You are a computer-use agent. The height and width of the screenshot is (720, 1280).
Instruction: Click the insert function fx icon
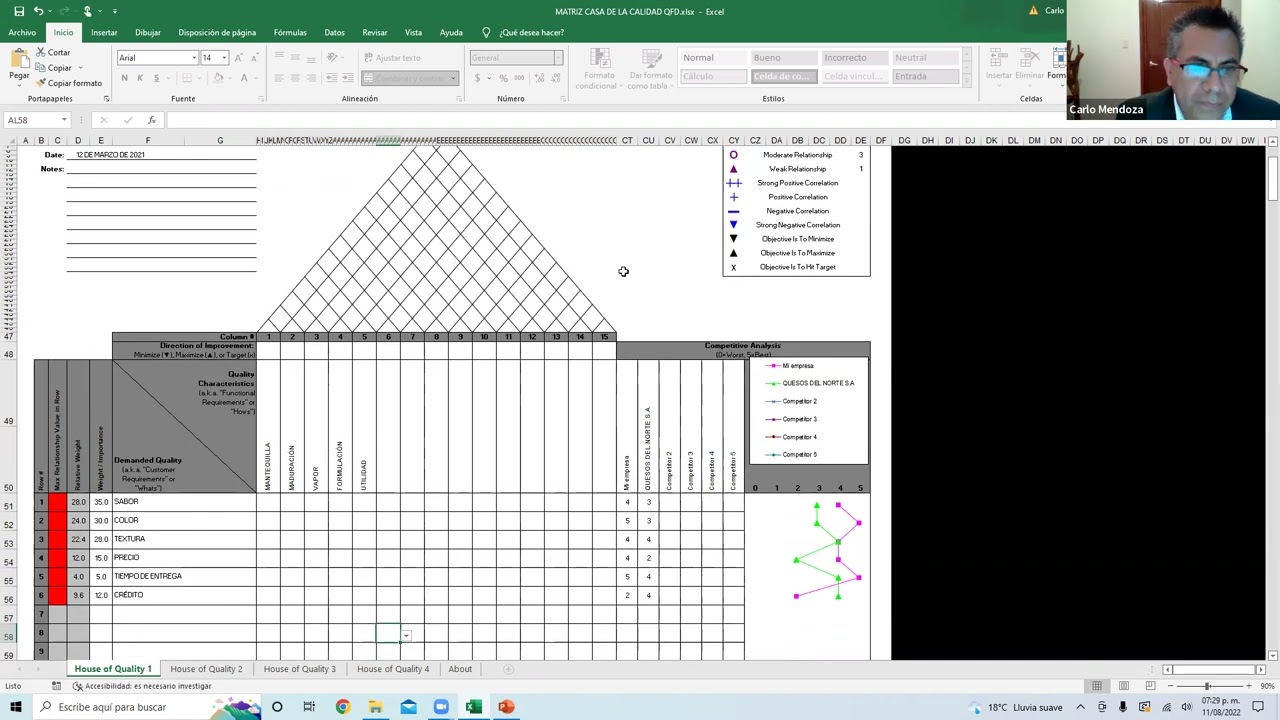(151, 120)
